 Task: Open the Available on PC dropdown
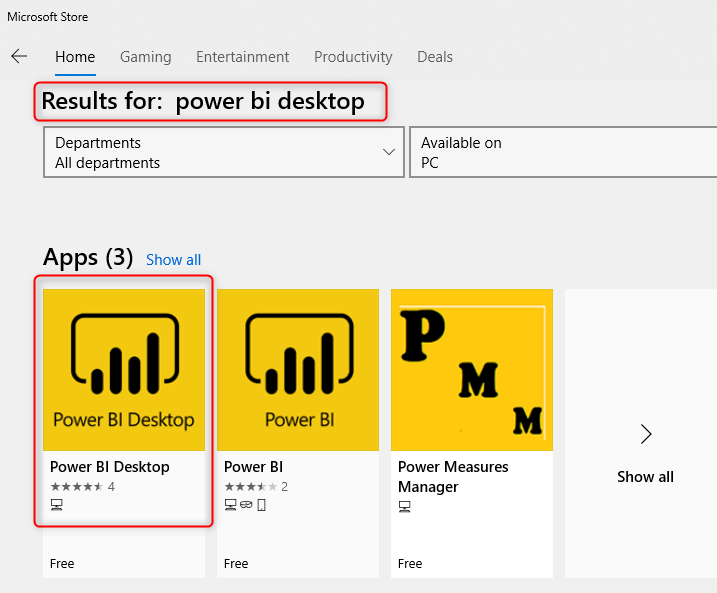[x=562, y=152]
